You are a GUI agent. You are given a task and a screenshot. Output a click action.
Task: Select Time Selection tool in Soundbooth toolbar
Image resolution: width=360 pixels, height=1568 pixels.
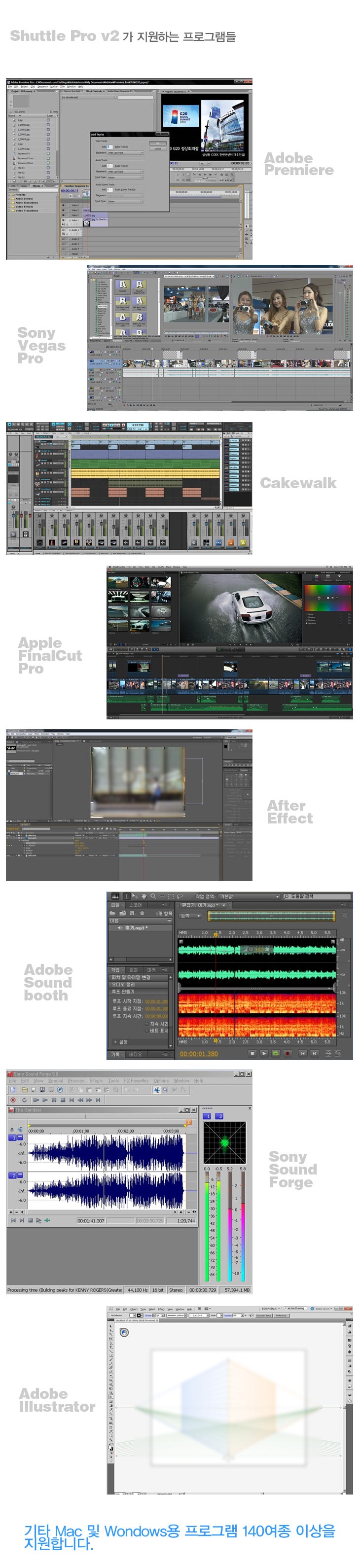(x=126, y=896)
